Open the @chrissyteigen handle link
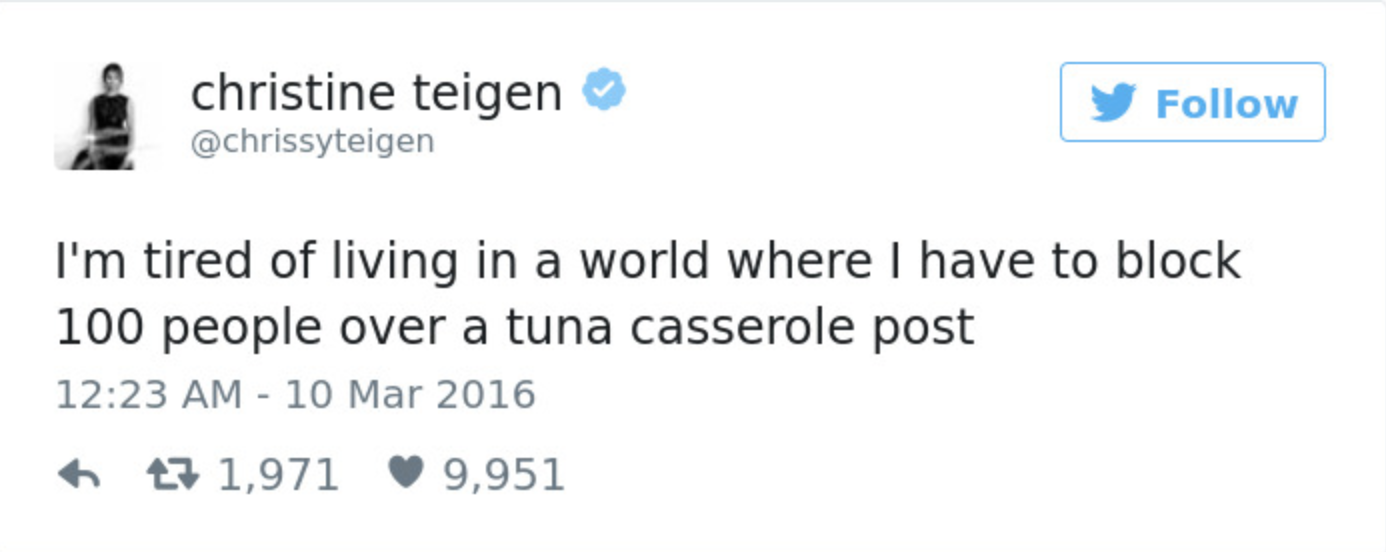The width and height of the screenshot is (1386, 552). [312, 142]
